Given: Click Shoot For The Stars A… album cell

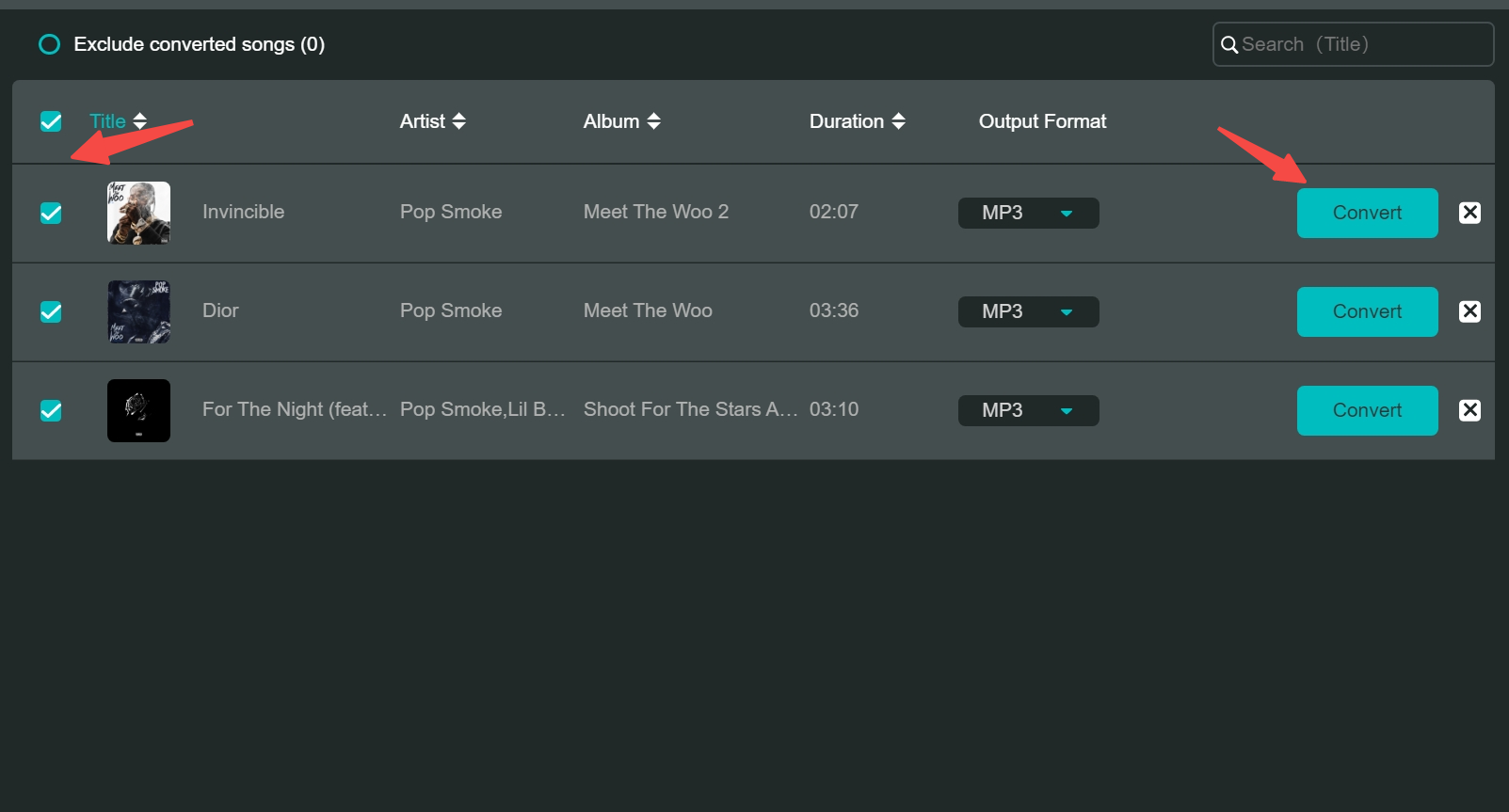Looking at the screenshot, I should point(690,409).
